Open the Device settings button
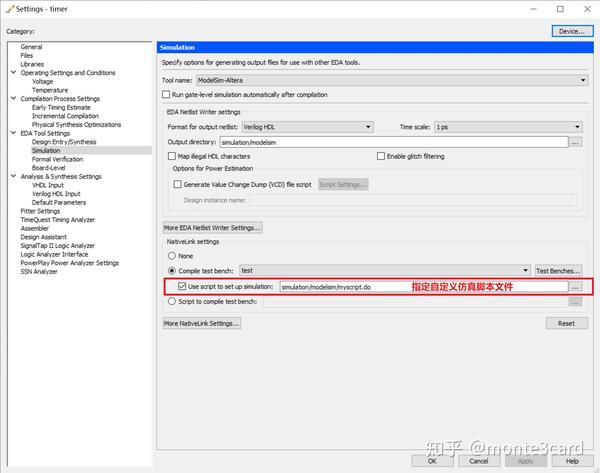Screen dimensions: 600x473 tap(572, 31)
